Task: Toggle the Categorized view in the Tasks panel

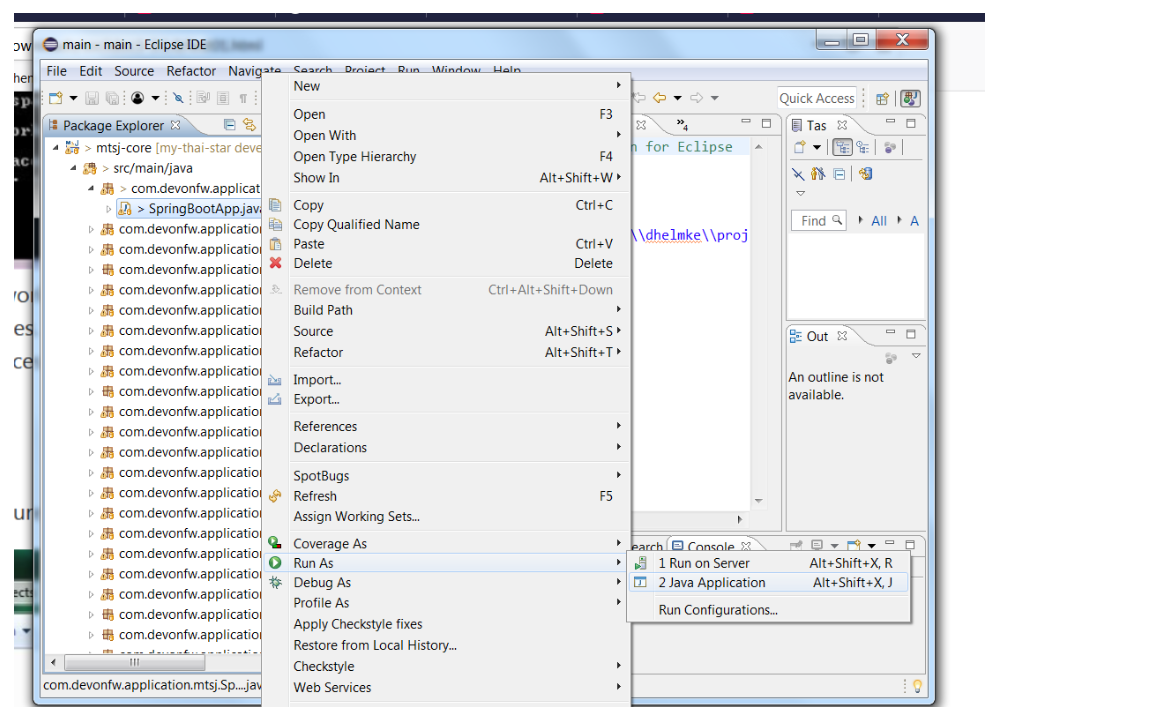Action: 843,146
